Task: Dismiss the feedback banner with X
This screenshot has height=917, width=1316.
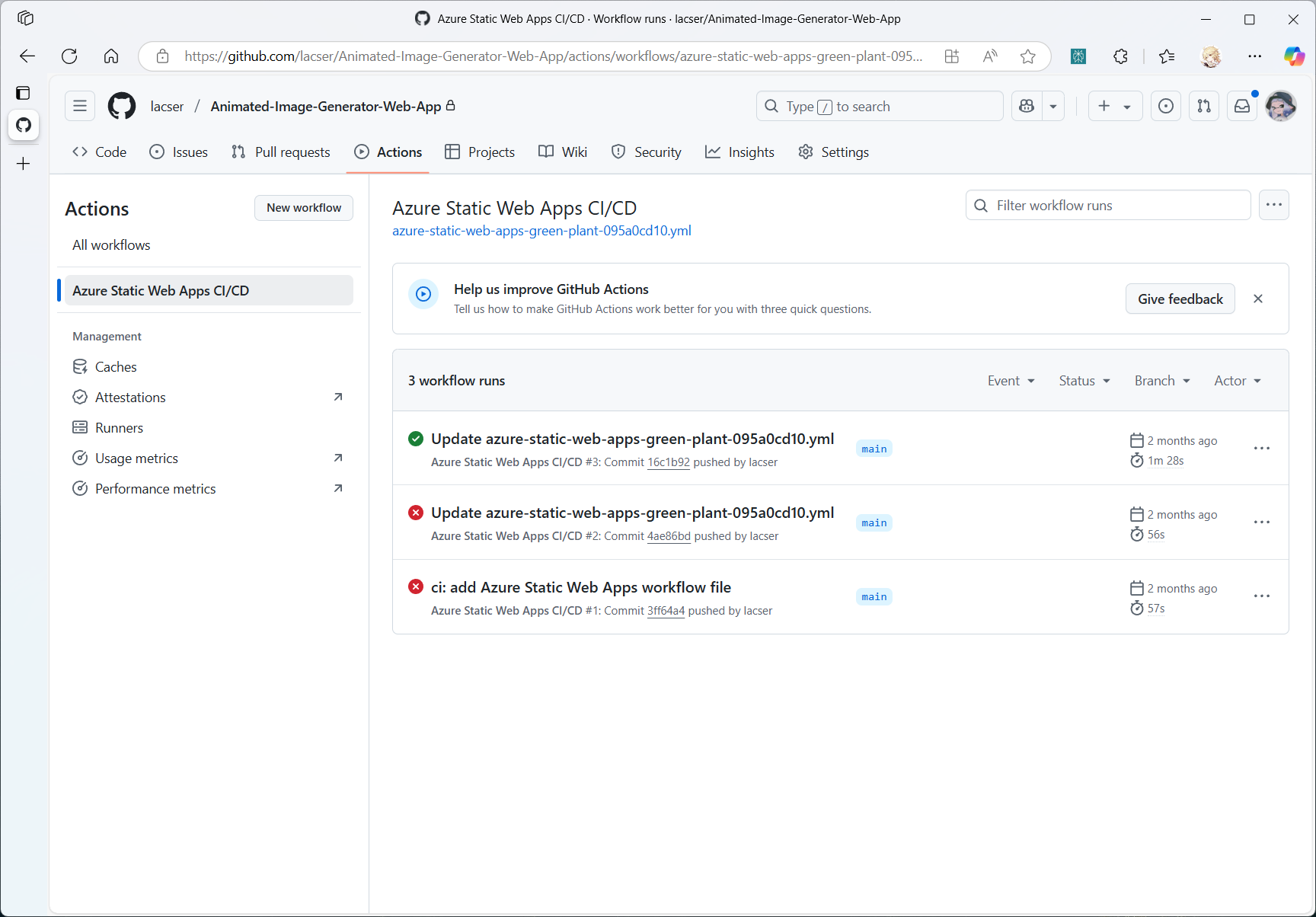Action: point(1258,299)
